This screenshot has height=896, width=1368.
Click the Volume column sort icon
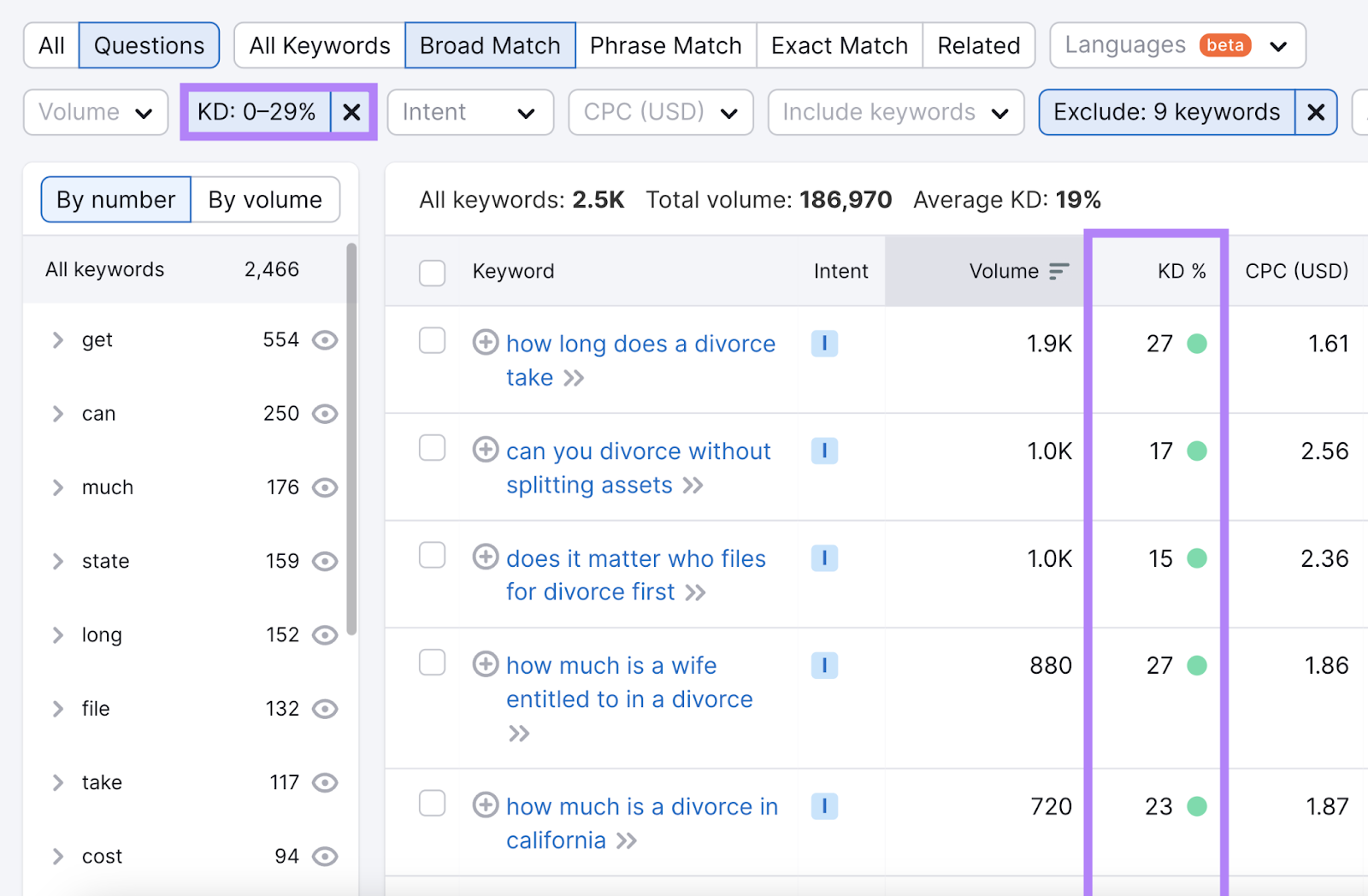tap(1059, 271)
